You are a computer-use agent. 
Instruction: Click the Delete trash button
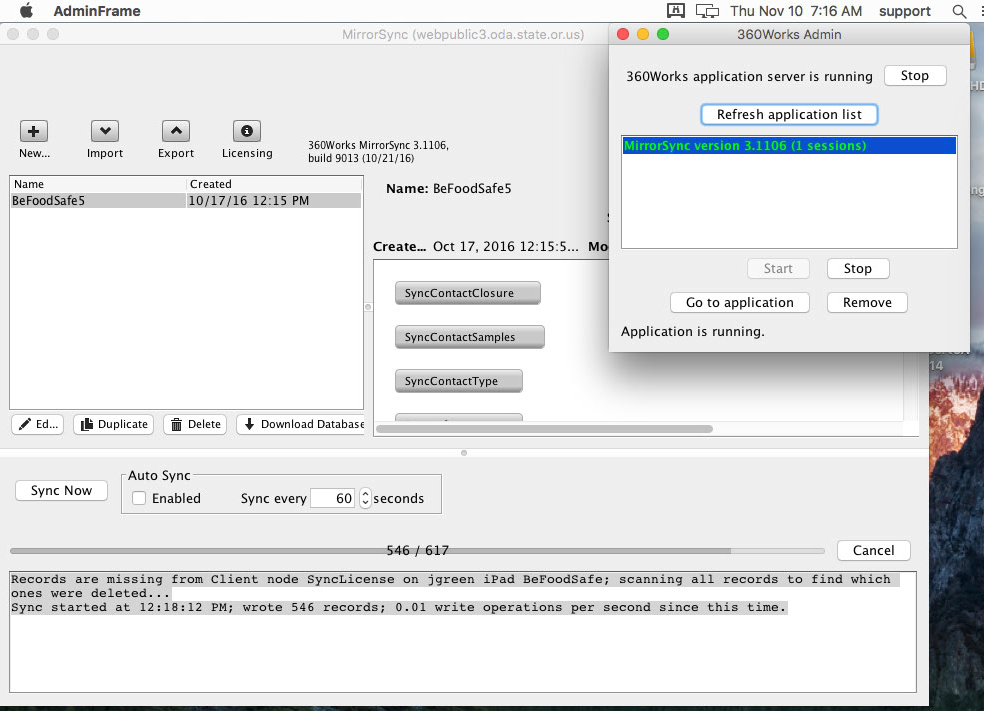[195, 424]
